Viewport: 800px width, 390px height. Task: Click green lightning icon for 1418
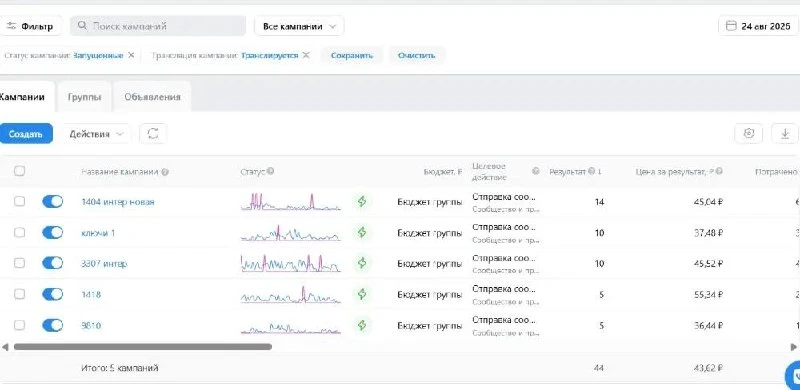362,294
